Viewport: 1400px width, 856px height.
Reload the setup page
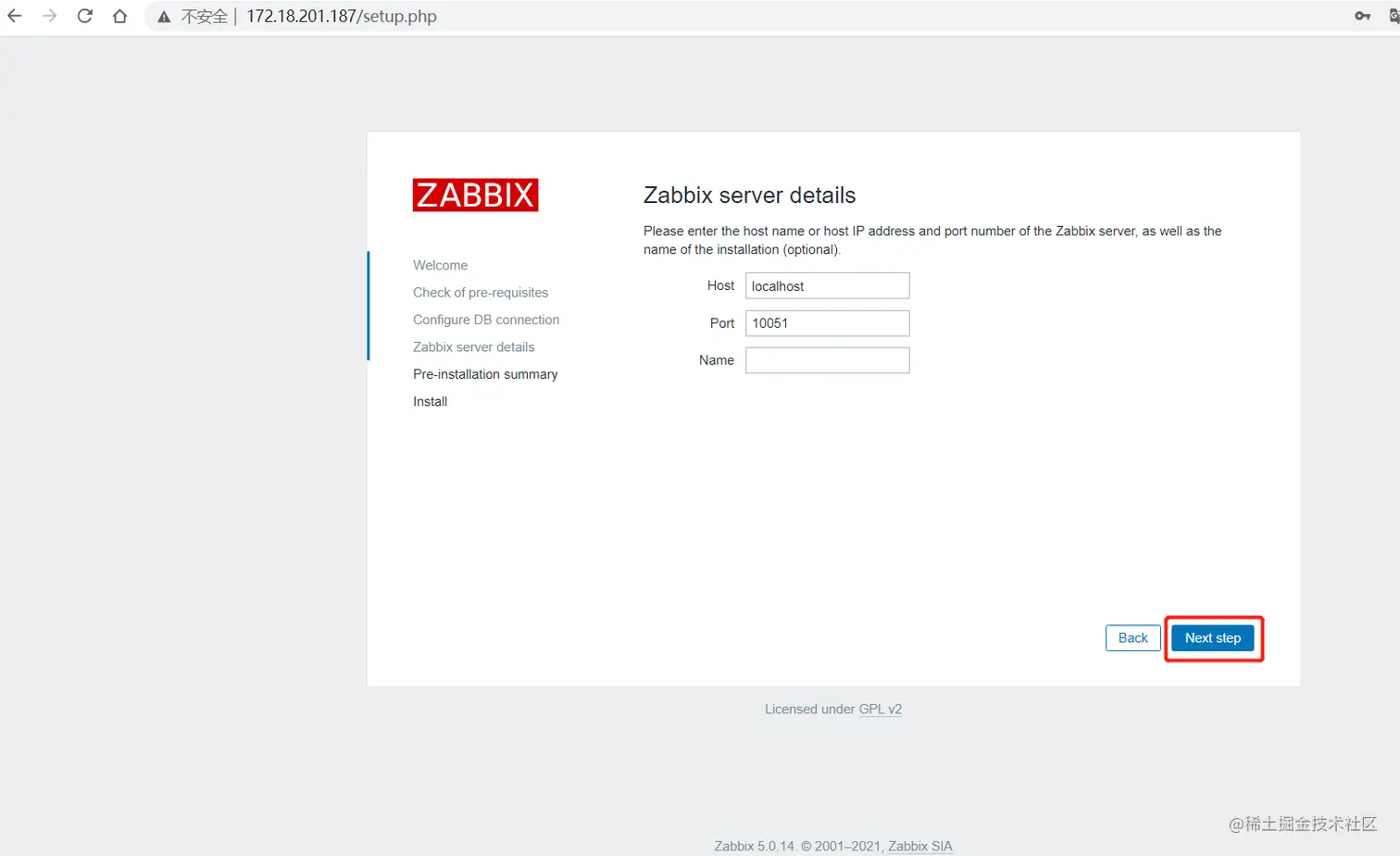click(x=84, y=16)
